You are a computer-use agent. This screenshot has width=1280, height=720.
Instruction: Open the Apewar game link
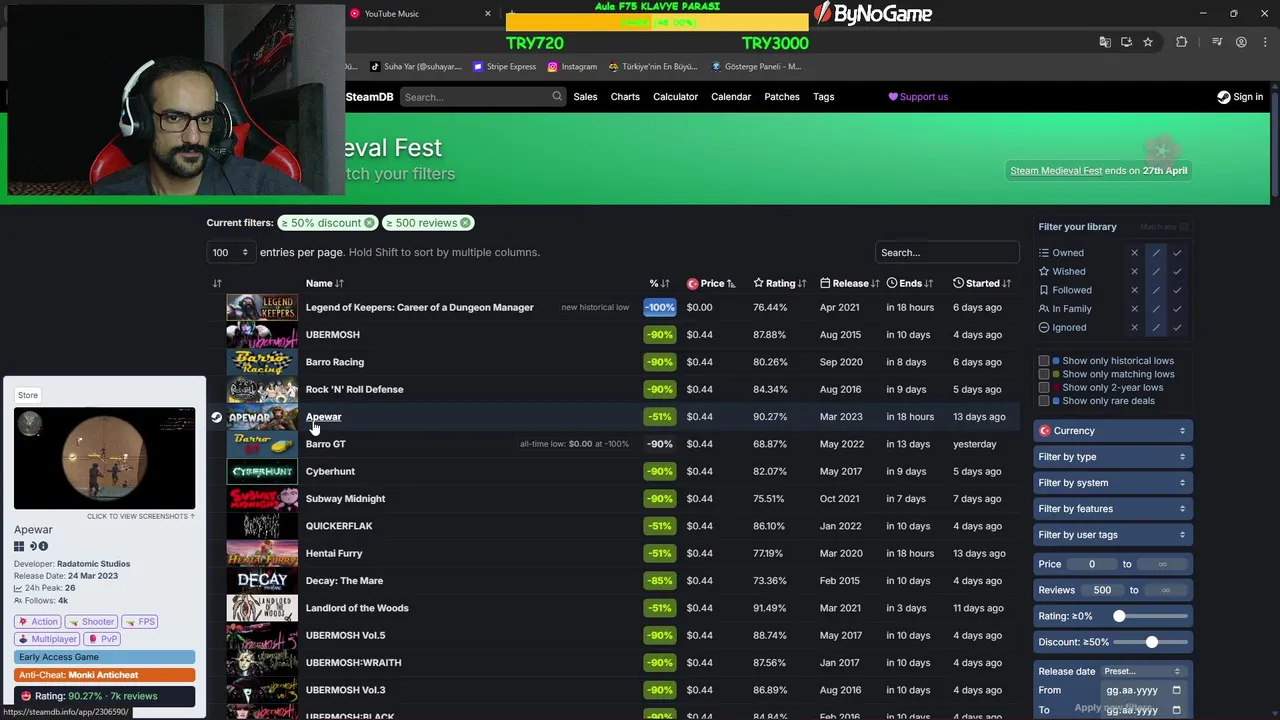tap(323, 417)
